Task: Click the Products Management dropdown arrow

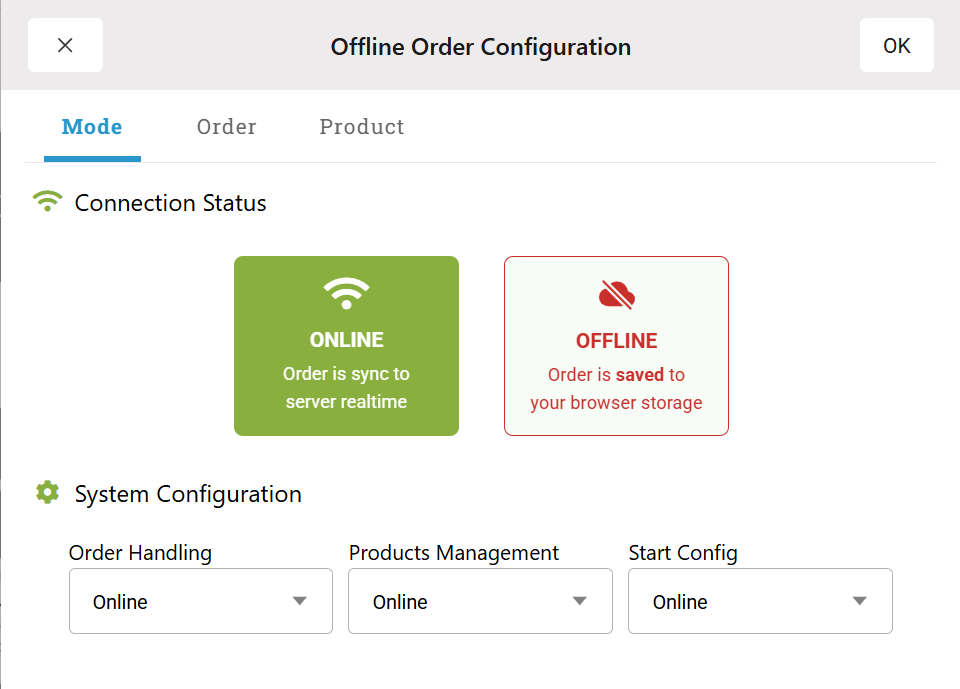Action: click(x=579, y=601)
